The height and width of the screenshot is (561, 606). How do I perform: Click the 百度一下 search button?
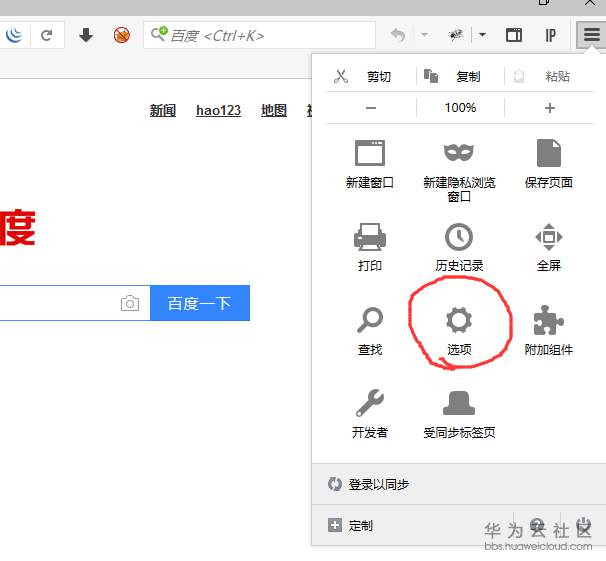click(x=200, y=303)
